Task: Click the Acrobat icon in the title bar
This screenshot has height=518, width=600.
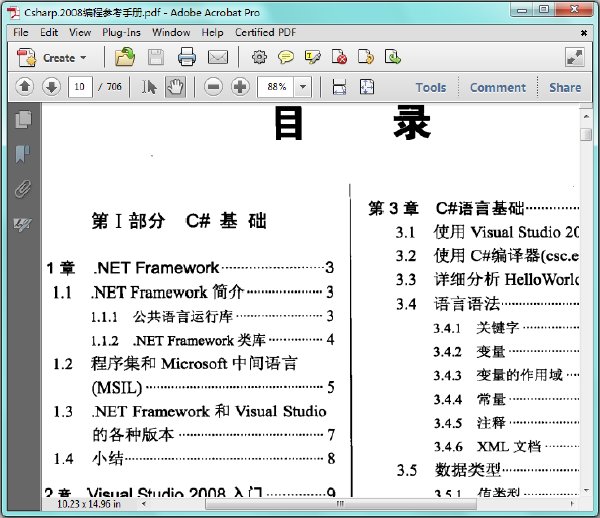Action: click(x=13, y=12)
